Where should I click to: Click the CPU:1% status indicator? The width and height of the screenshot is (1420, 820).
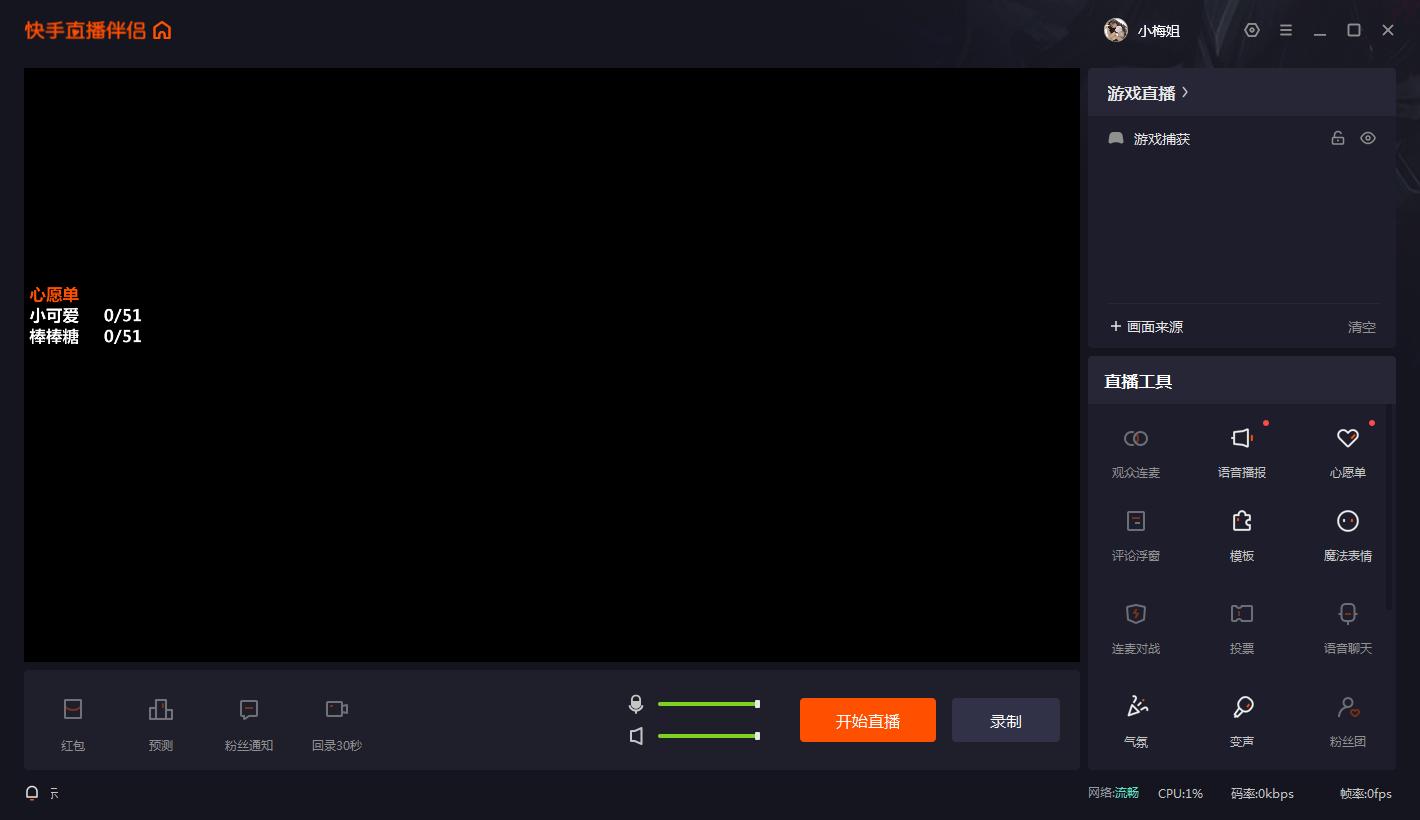click(x=1180, y=793)
